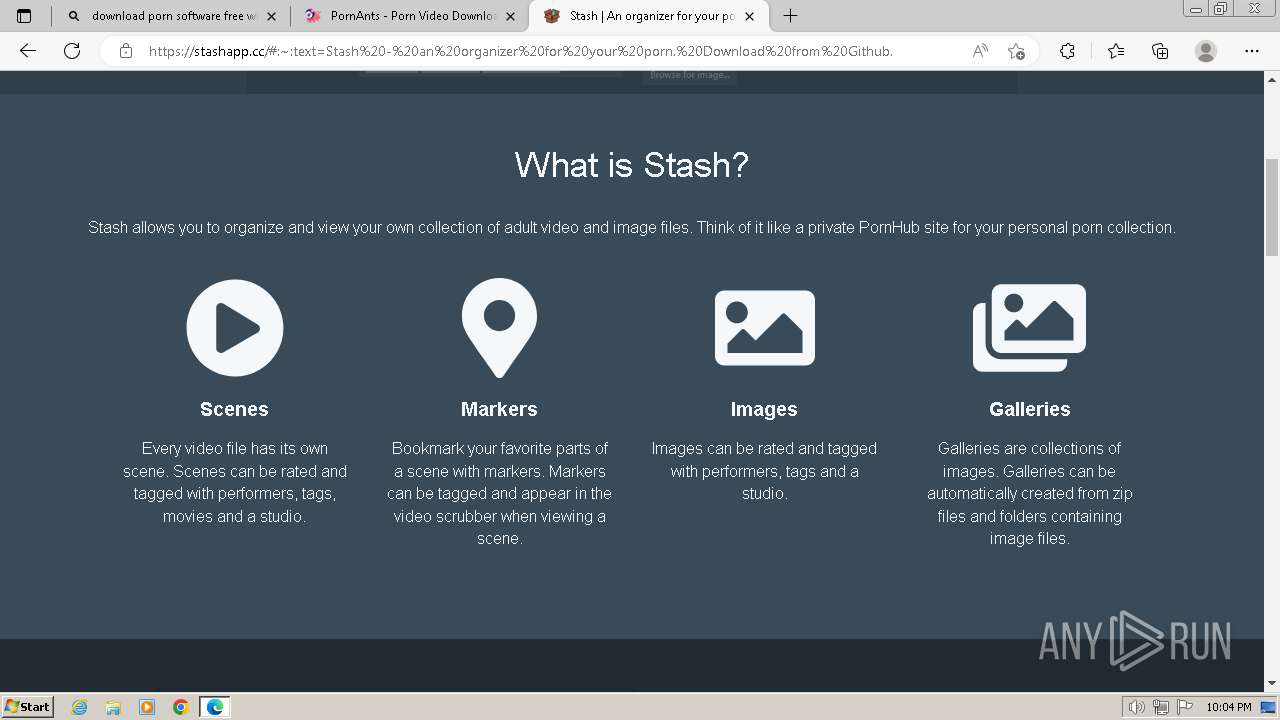The image size is (1280, 720).
Task: Open the Read aloud icon
Action: 980,51
